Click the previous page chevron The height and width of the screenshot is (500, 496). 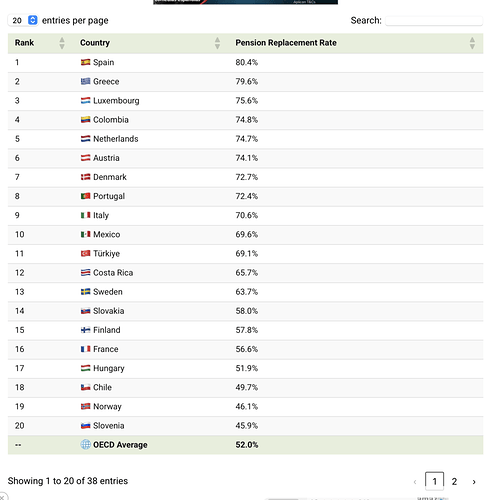pos(415,482)
